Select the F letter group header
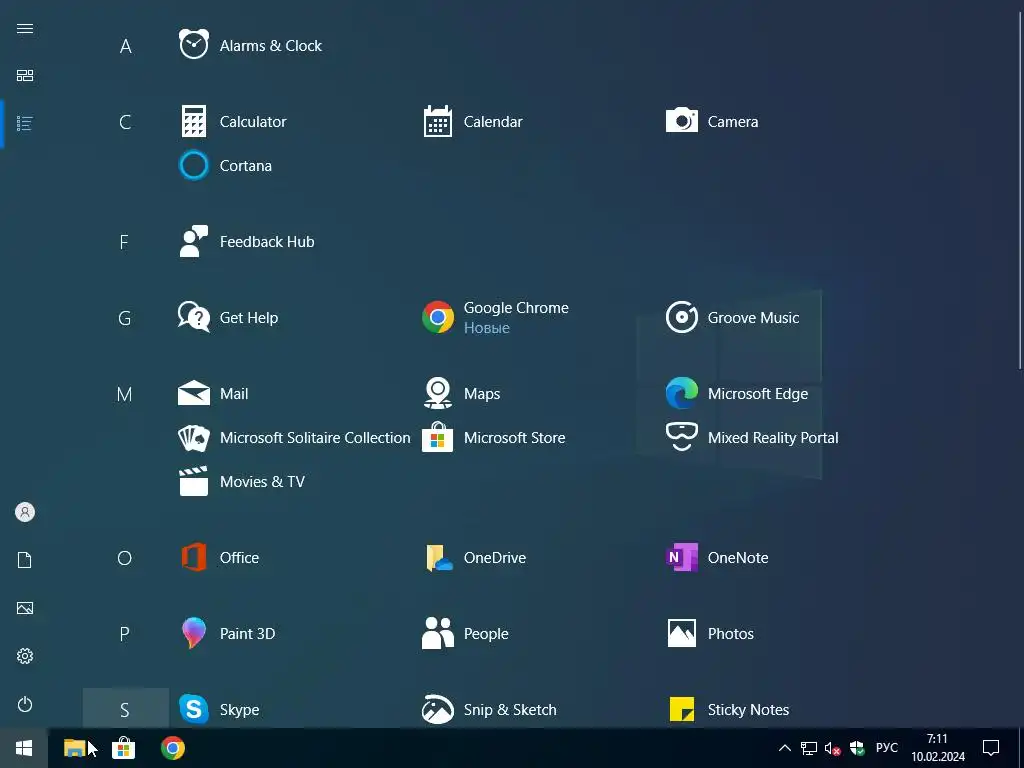1024x768 pixels. (x=125, y=242)
